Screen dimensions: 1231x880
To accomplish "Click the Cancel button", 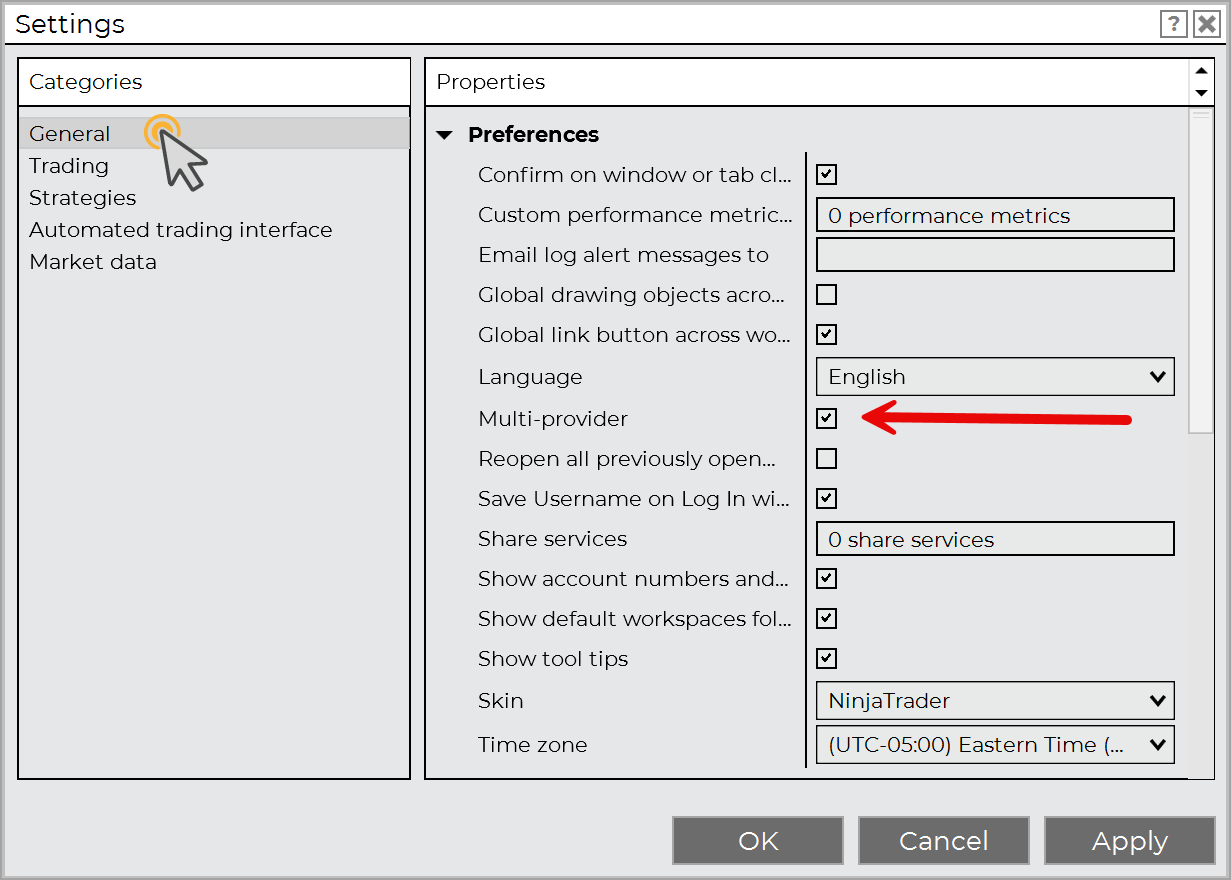I will [x=943, y=841].
